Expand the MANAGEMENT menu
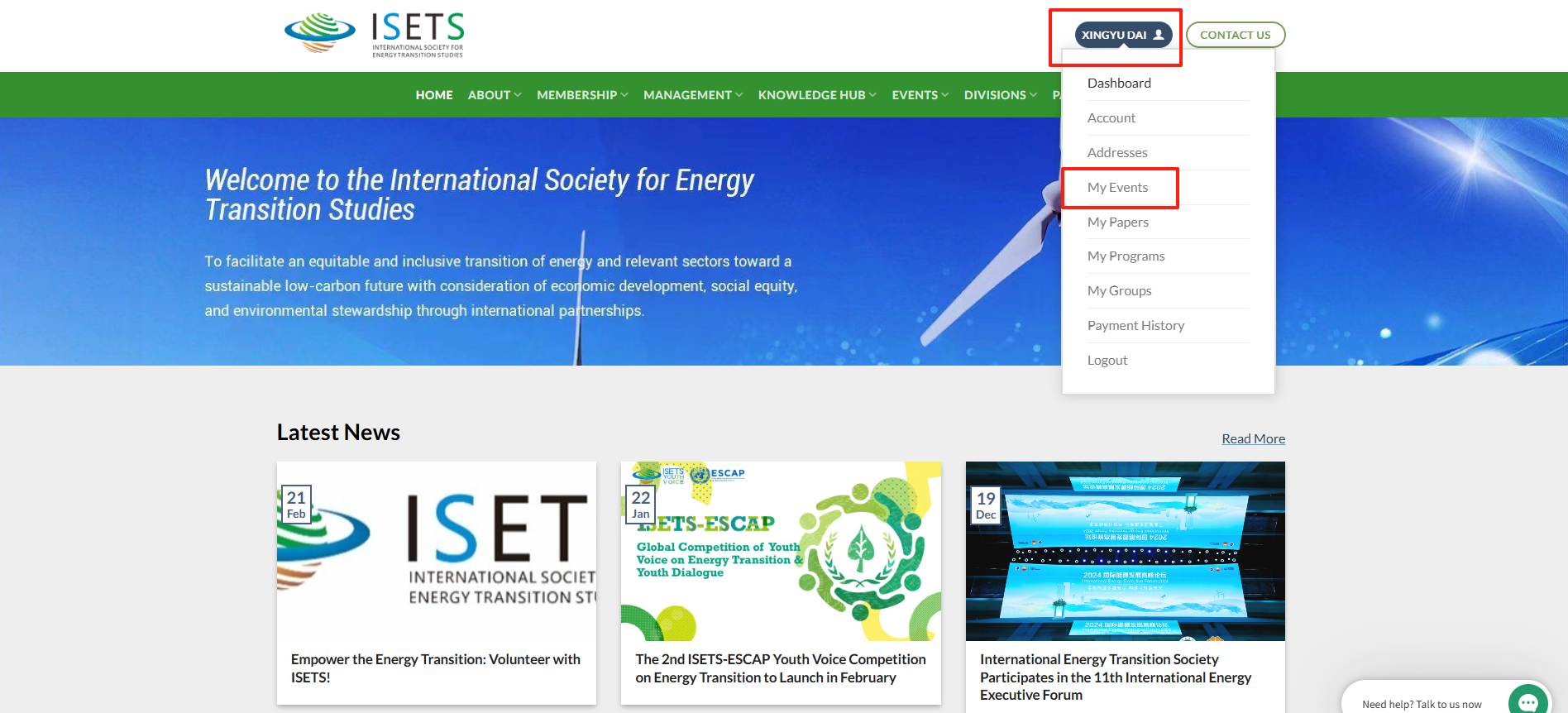1568x713 pixels. coord(693,95)
